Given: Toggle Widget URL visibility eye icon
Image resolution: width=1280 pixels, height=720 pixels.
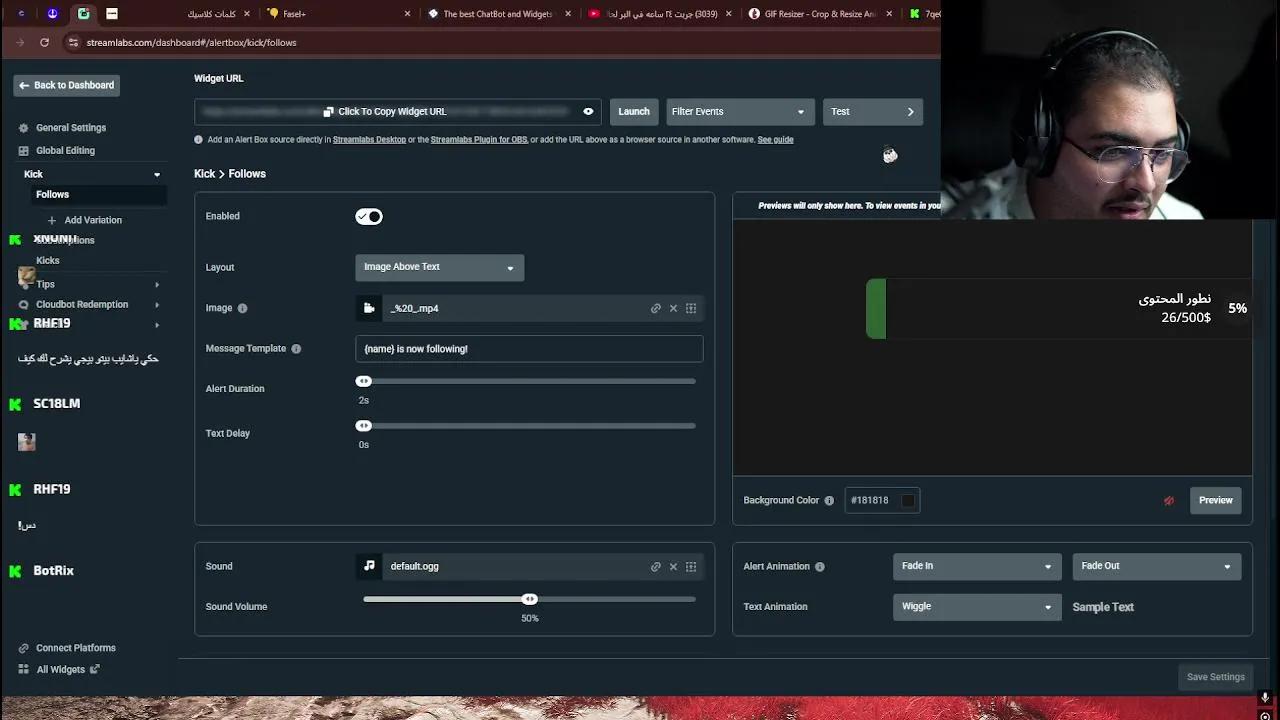Looking at the screenshot, I should tap(588, 112).
